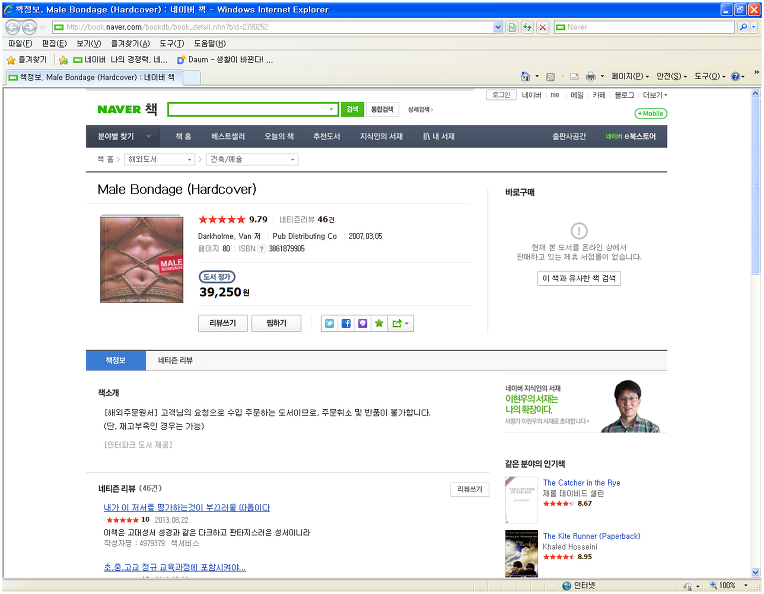
Task: Click the browser Back arrow button
Action: tap(13, 27)
